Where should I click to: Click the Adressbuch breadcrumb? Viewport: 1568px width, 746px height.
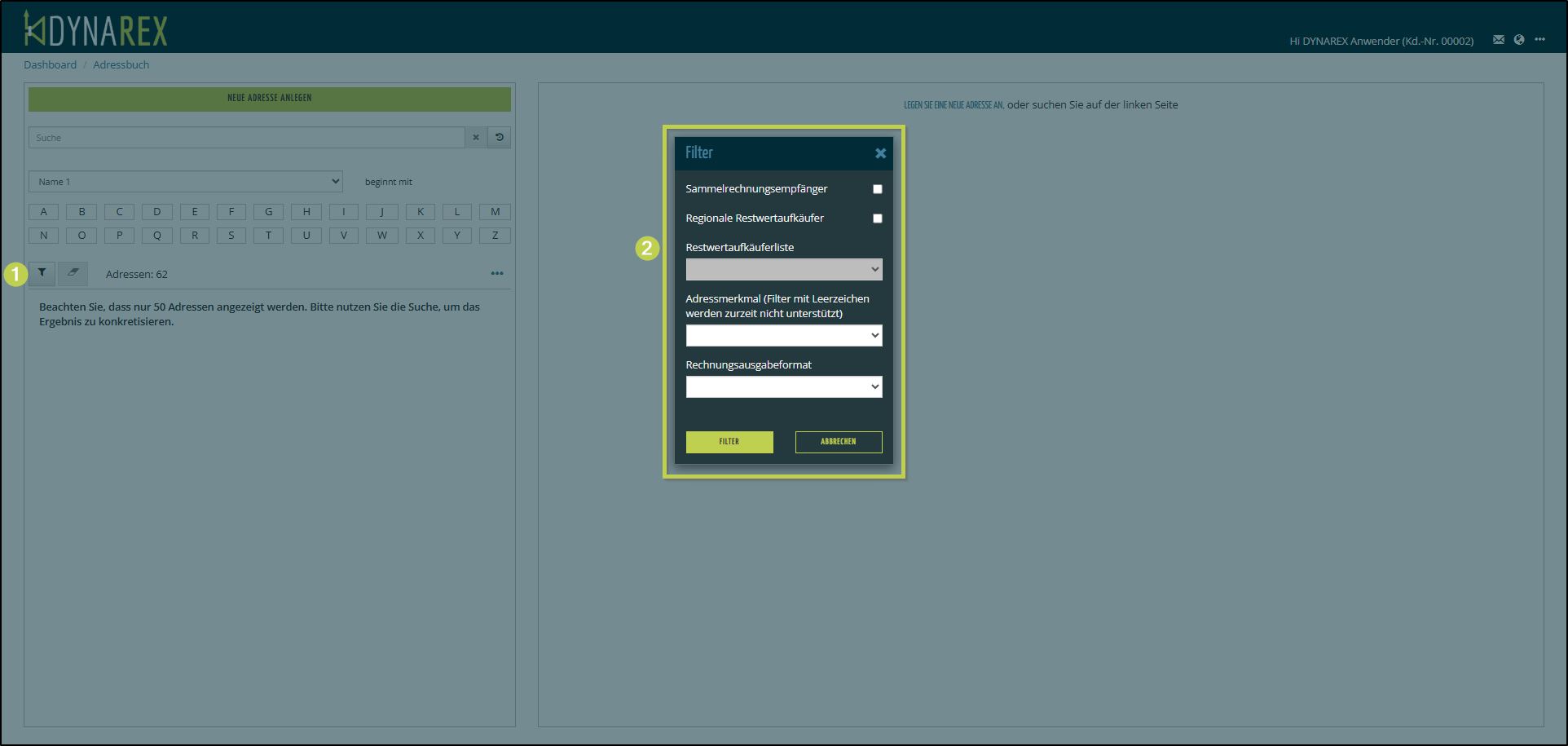[x=121, y=65]
